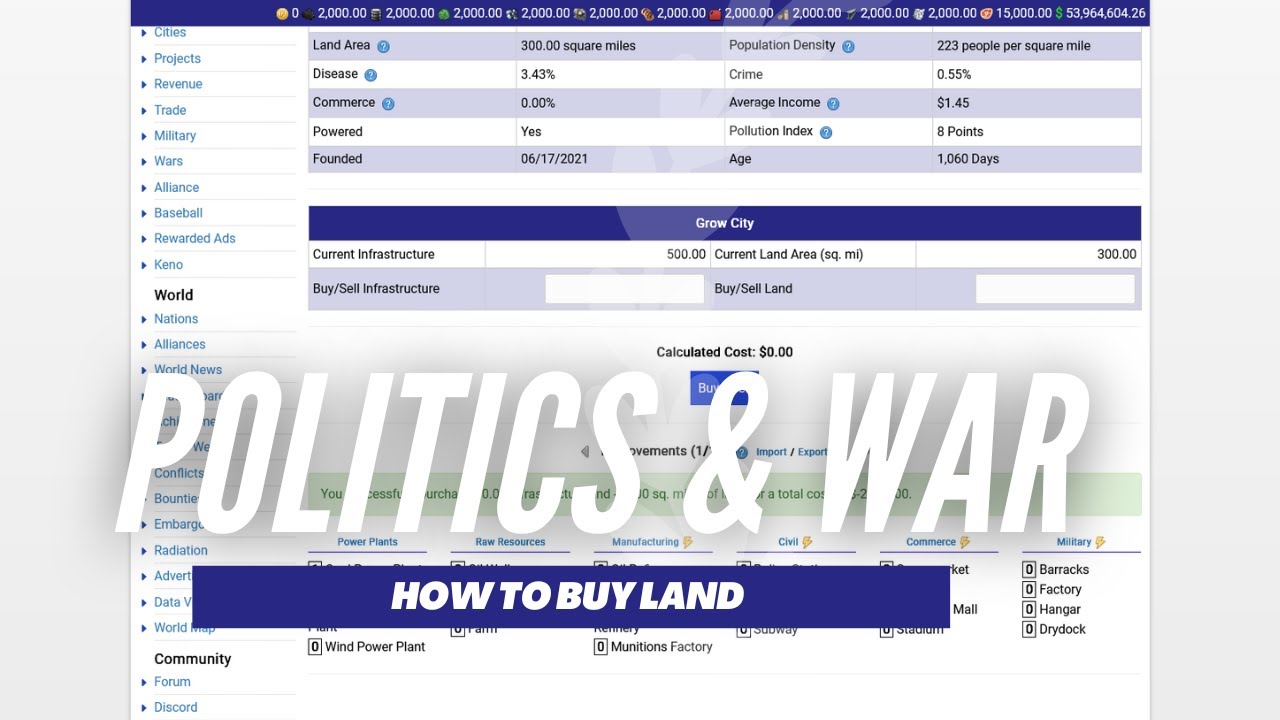
Task: Click the Wind Power Plant count box
Action: pyautogui.click(x=315, y=647)
